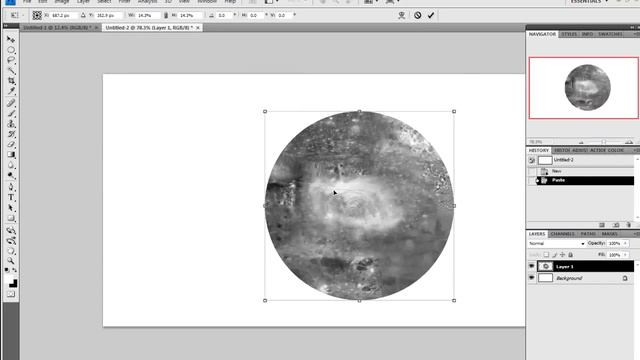Open the Layers panel options menu
Viewport: 640px width, 360px height.
(636, 234)
